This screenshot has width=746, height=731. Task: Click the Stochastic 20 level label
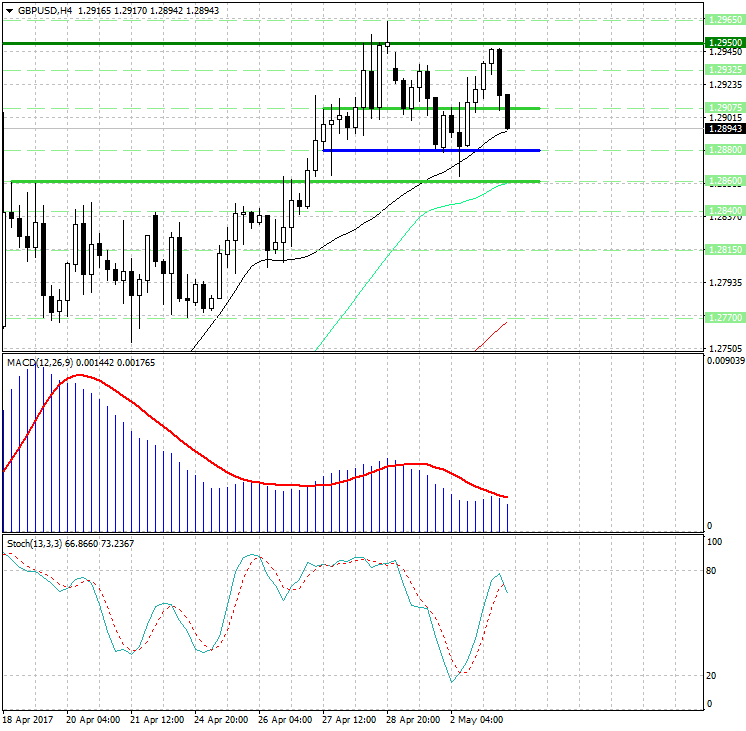click(x=711, y=676)
